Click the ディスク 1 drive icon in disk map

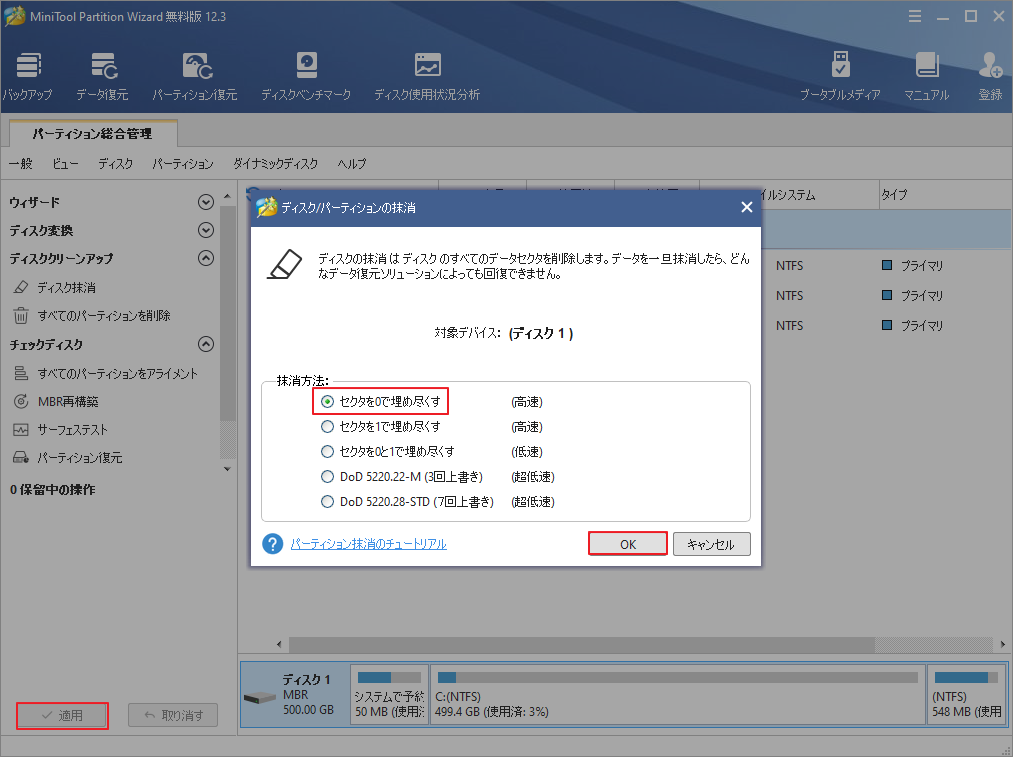coord(260,698)
